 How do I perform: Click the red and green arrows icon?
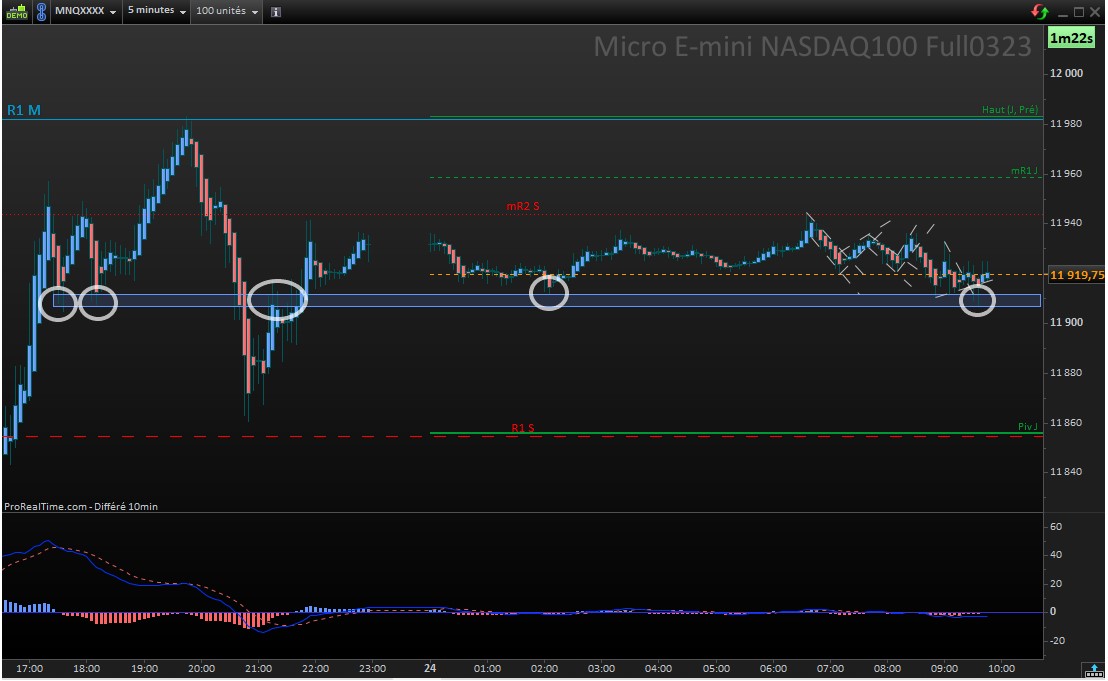click(x=1039, y=11)
